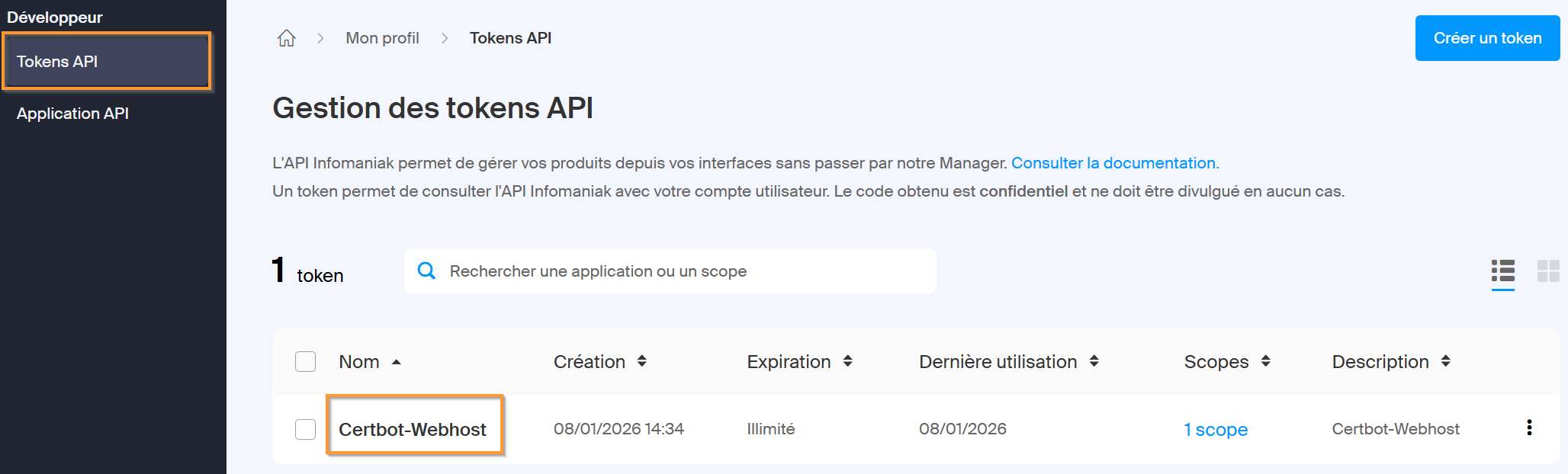The image size is (1568, 474).
Task: Click the Gestion des tokens API heading
Action: (x=432, y=108)
